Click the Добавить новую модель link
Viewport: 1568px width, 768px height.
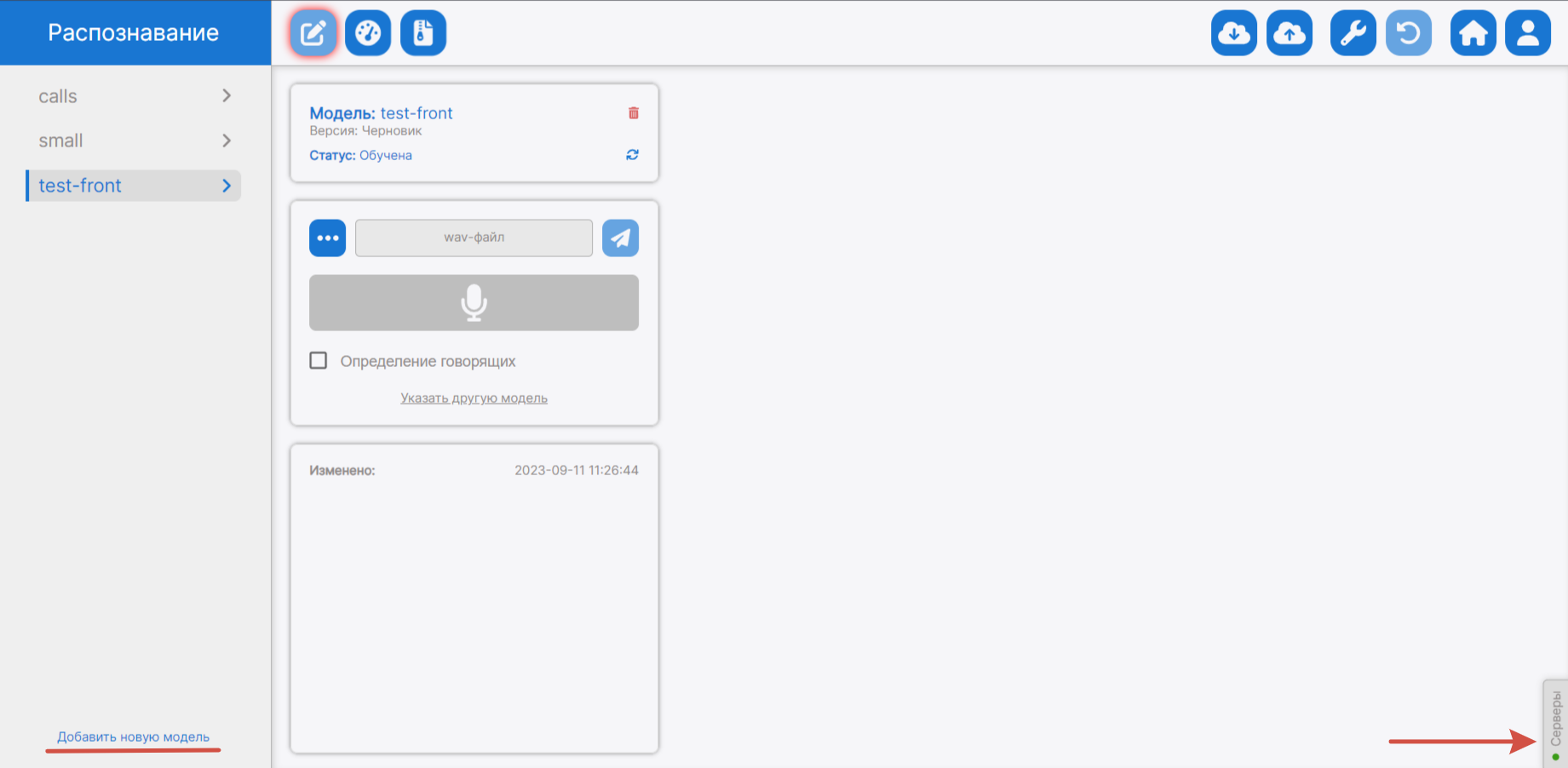point(133,737)
